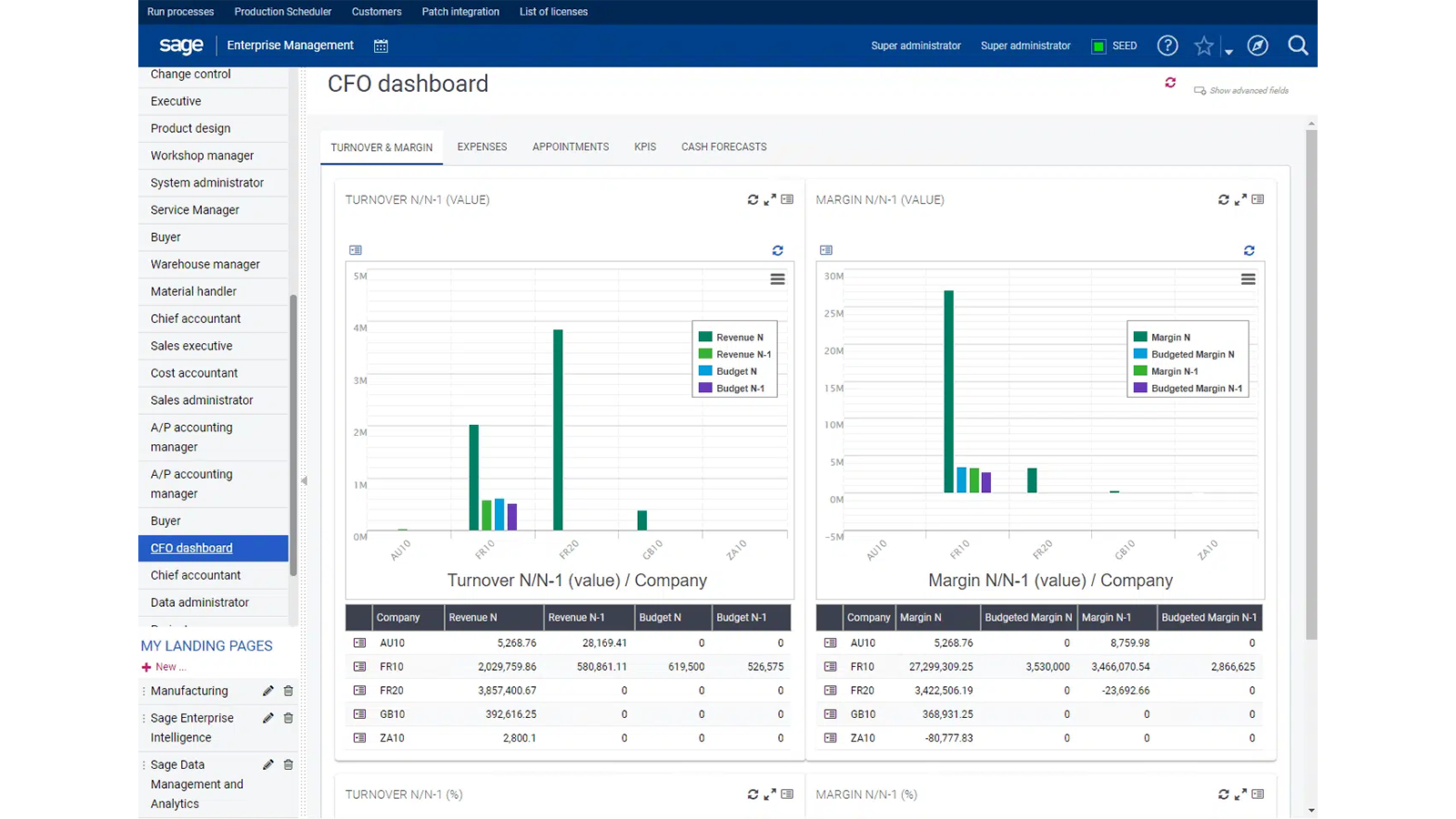Image resolution: width=1456 pixels, height=819 pixels.
Task: Add a New landing page
Action: pos(165,667)
